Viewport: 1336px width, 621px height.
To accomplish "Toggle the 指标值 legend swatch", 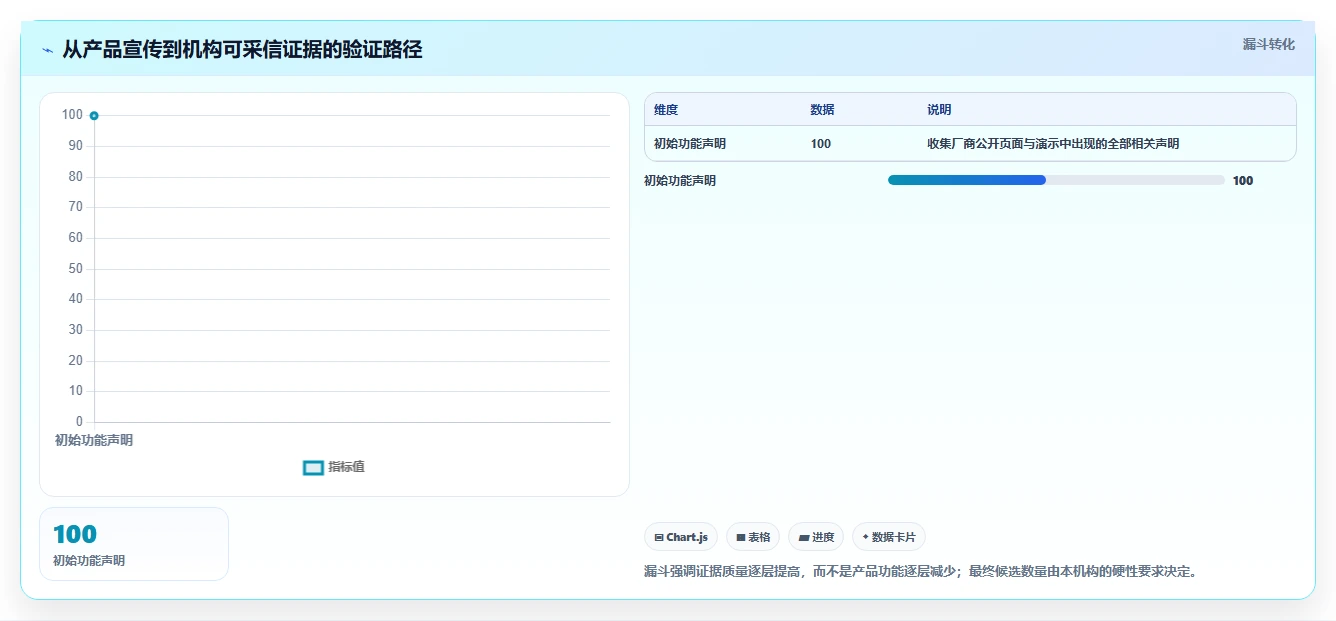I will pyautogui.click(x=313, y=467).
